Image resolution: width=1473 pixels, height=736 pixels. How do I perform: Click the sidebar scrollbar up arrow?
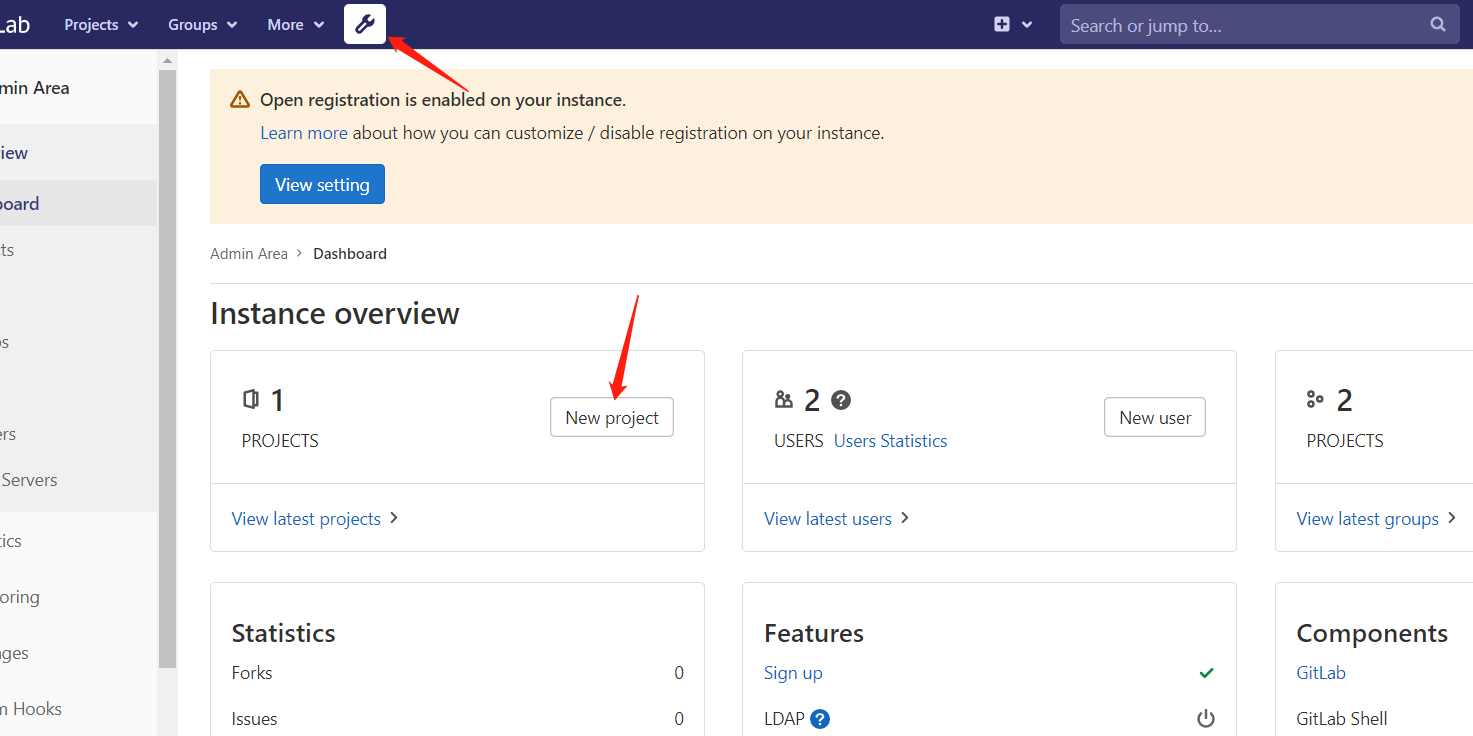[x=167, y=61]
